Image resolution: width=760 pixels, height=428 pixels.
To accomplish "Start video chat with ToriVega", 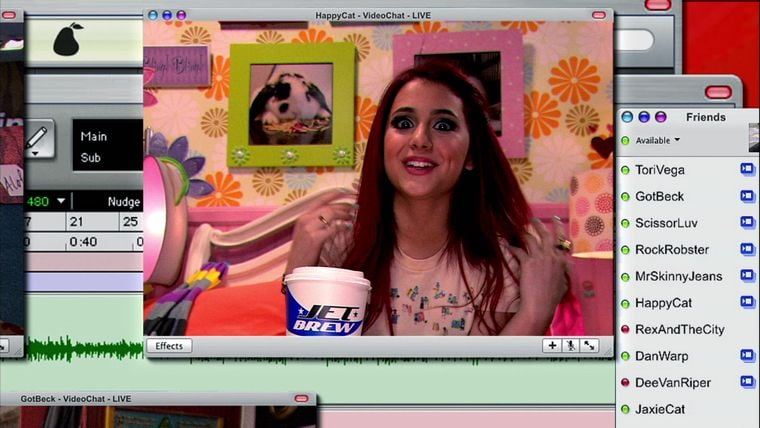I will click(747, 169).
